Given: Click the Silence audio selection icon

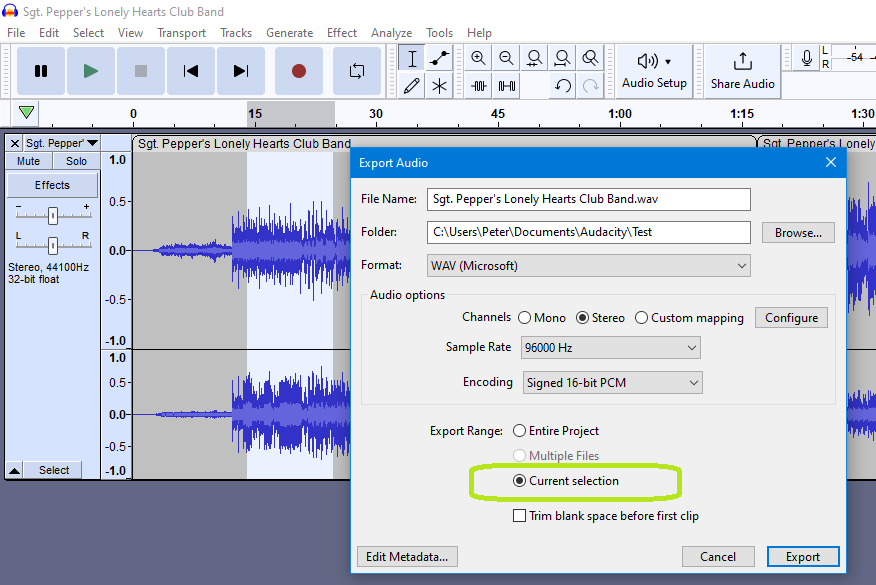Looking at the screenshot, I should pyautogui.click(x=507, y=86).
